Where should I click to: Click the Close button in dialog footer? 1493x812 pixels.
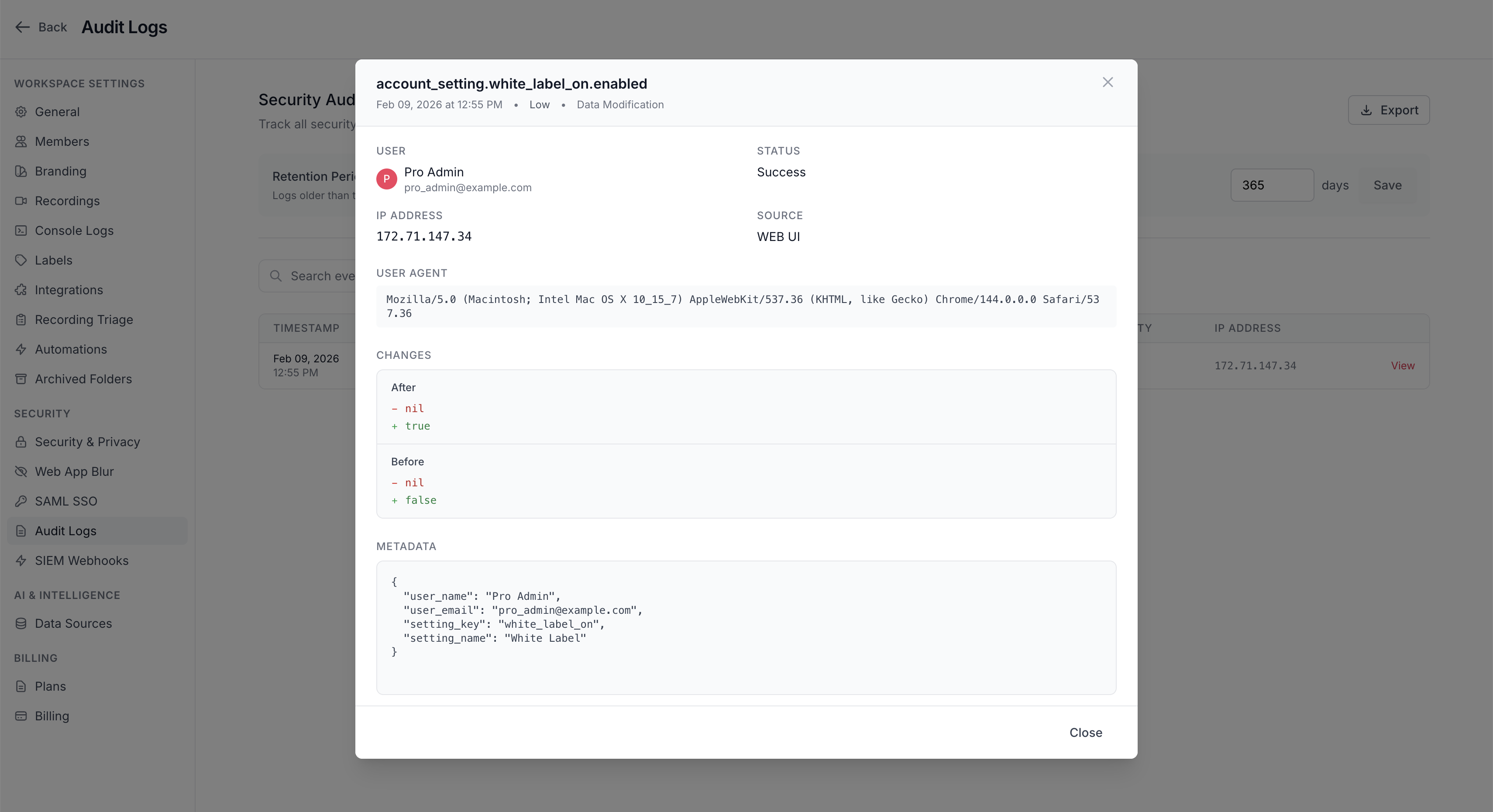coord(1086,732)
